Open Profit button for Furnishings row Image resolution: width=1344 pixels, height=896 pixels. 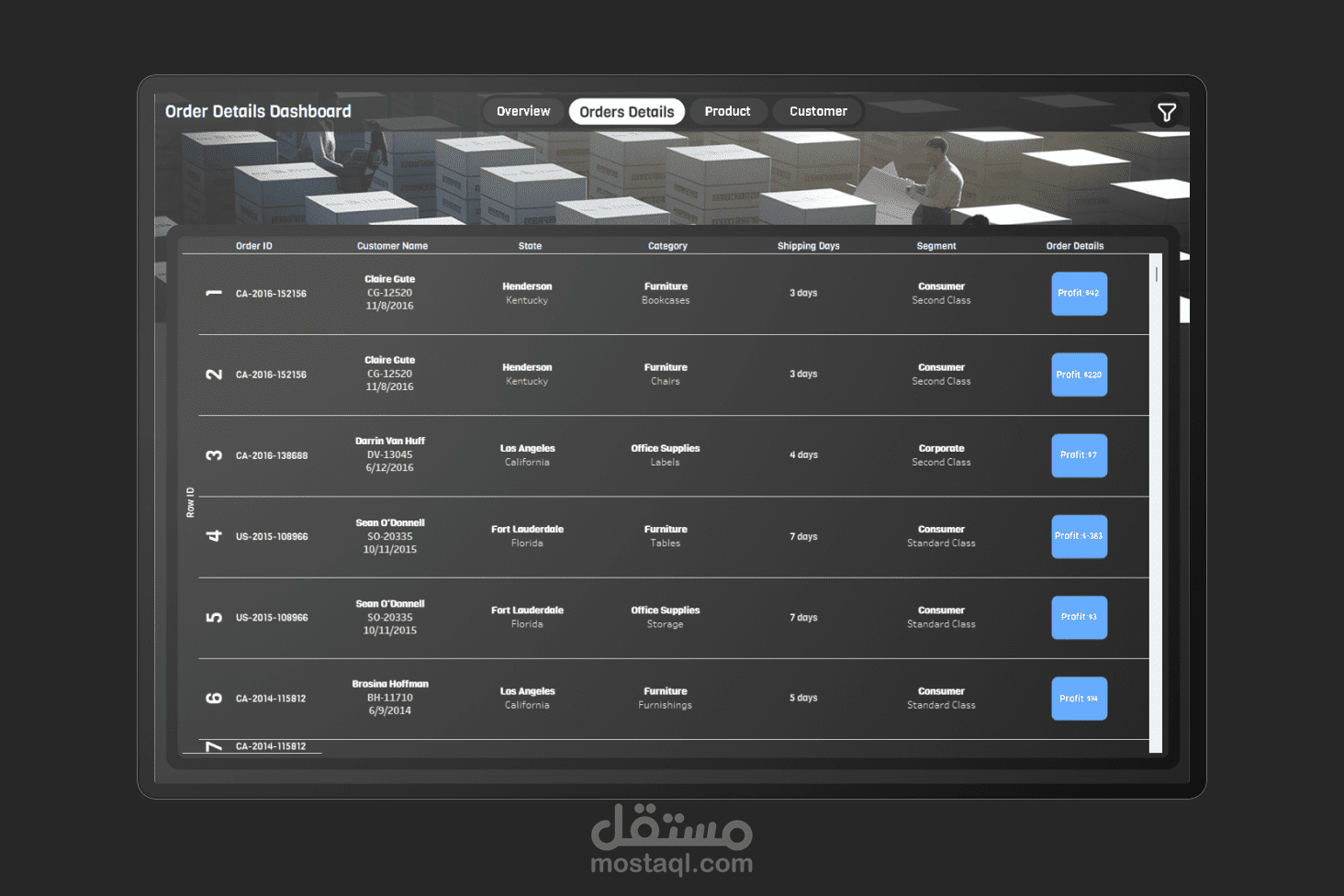pyautogui.click(x=1079, y=699)
